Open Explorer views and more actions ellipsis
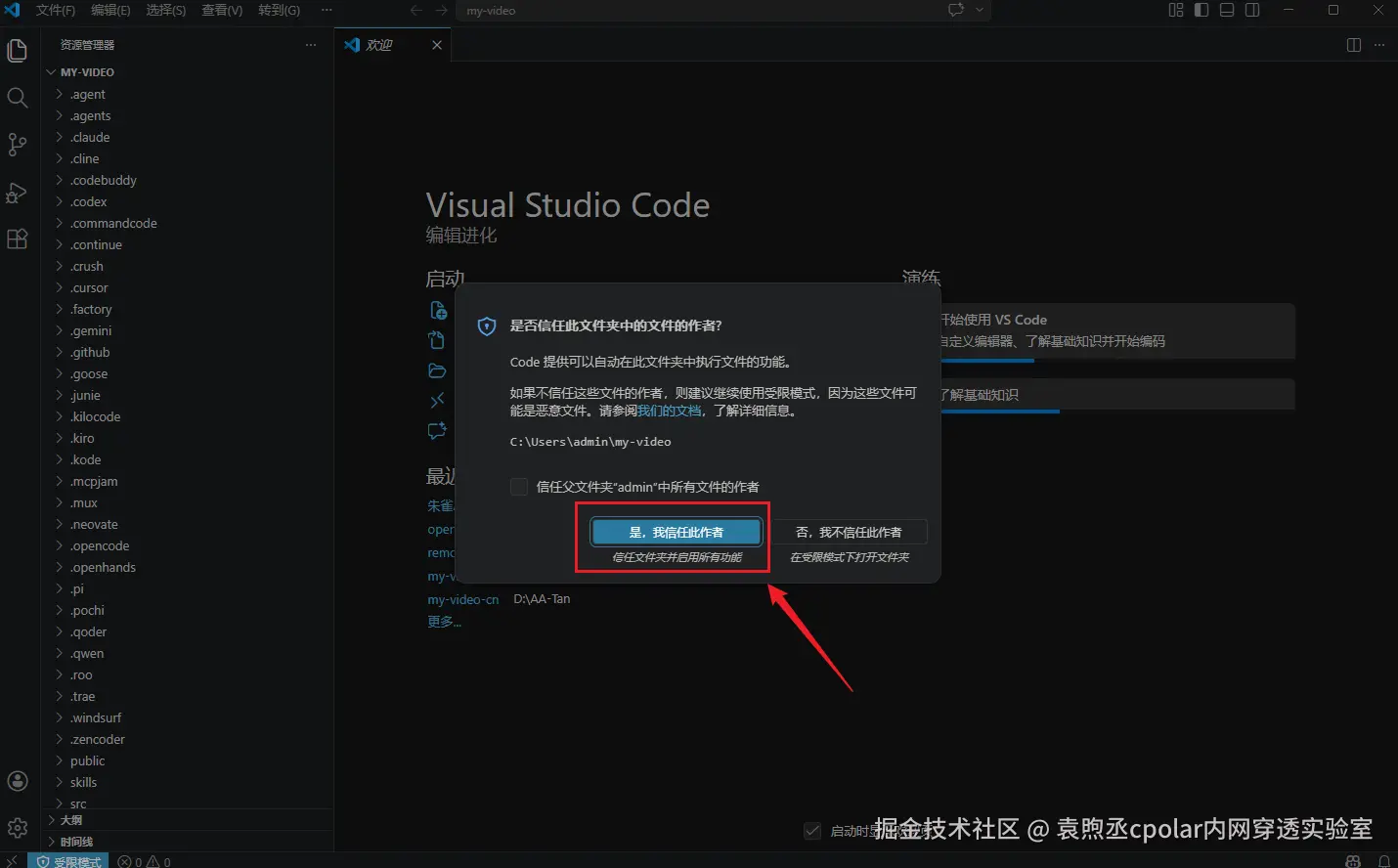This screenshot has width=1398, height=868. click(311, 45)
